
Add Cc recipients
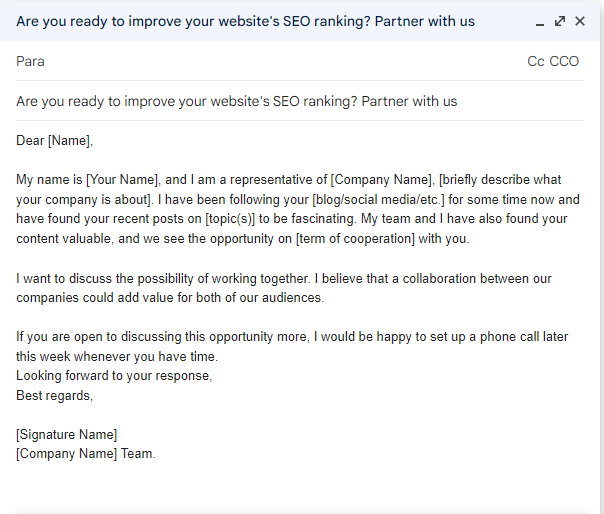[x=535, y=61]
